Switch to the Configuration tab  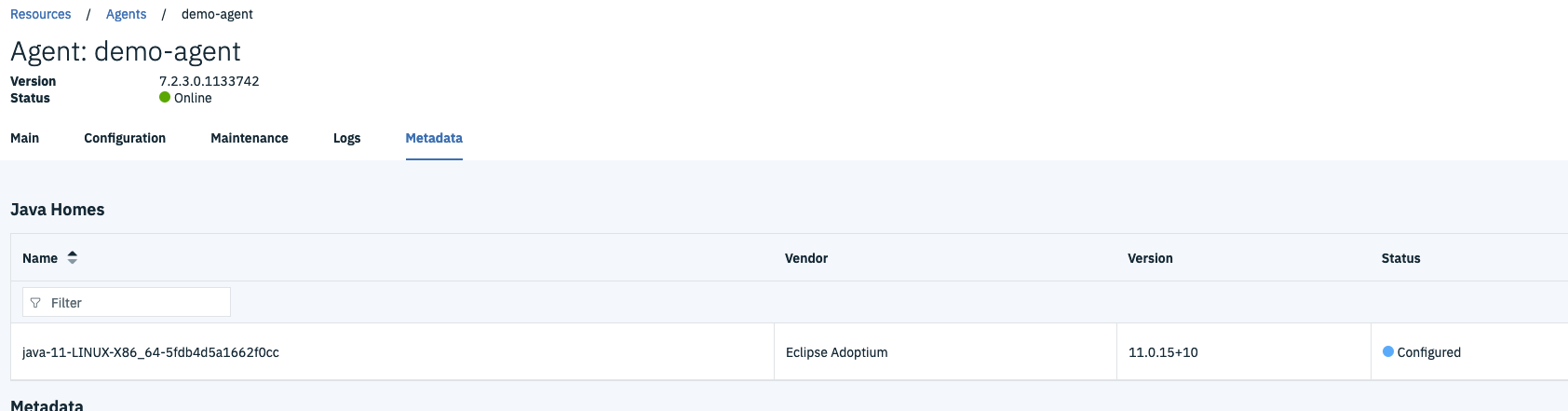click(x=125, y=138)
